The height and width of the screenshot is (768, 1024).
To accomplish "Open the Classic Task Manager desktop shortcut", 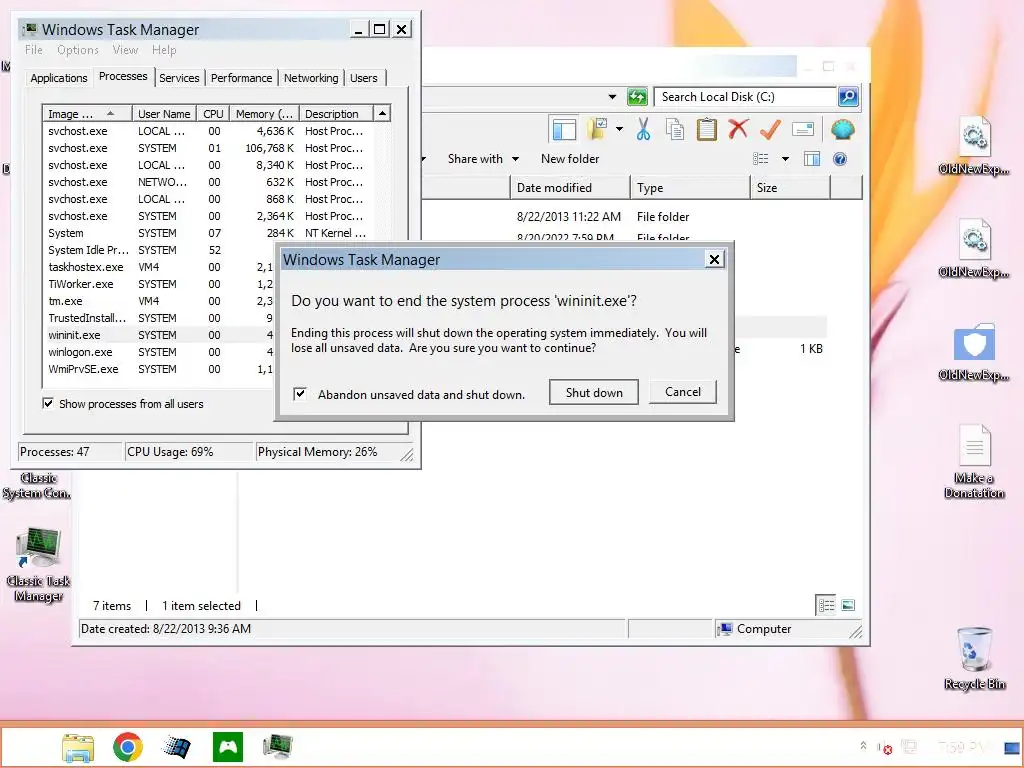I will pos(38,564).
